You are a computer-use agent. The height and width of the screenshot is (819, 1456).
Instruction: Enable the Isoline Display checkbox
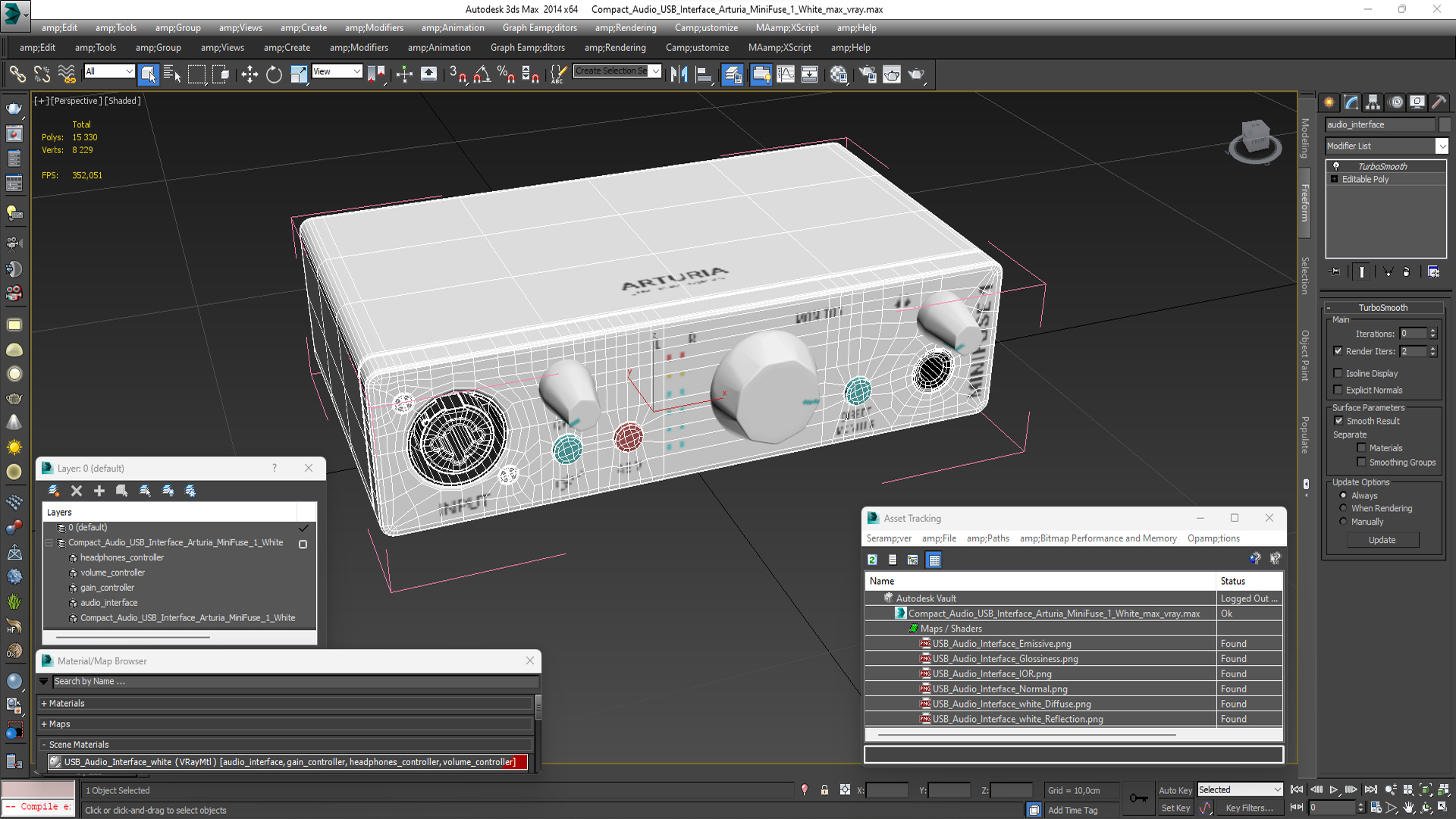point(1338,373)
